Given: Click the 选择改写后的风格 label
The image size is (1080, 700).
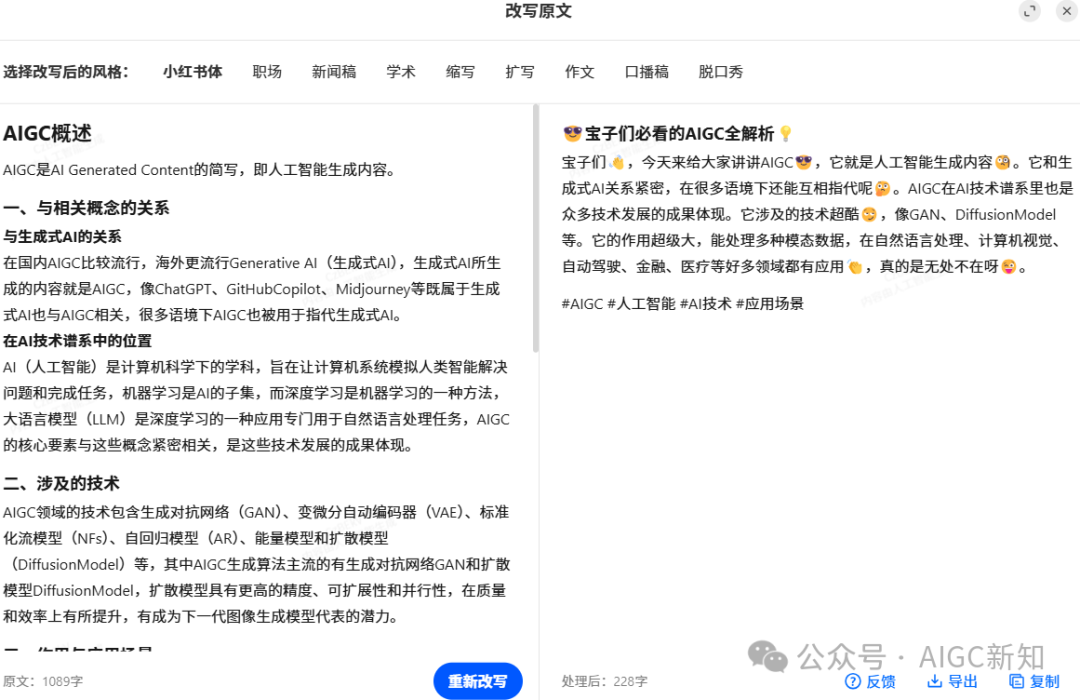Looking at the screenshot, I should tap(65, 72).
